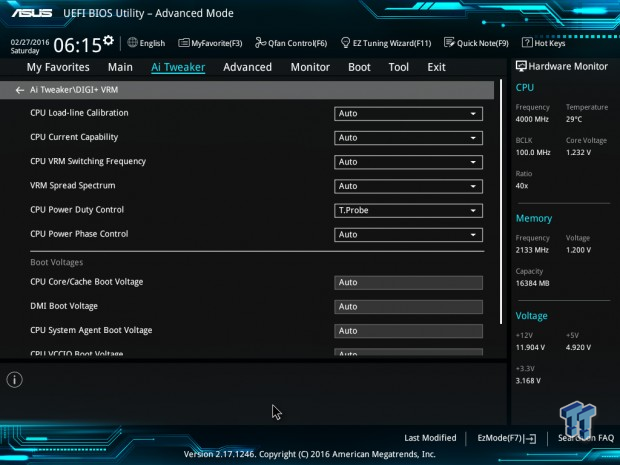Image resolution: width=620 pixels, height=465 pixels.
Task: Go to the Boot tab
Action: 359,67
